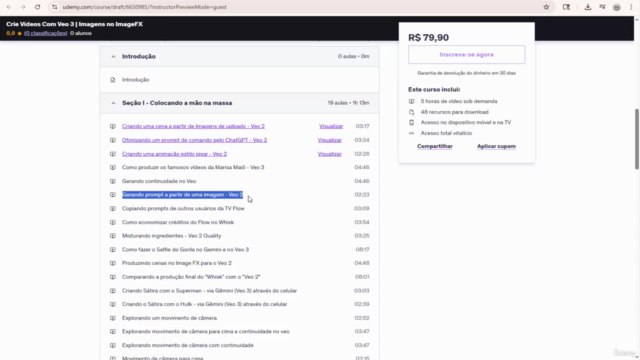This screenshot has width=640, height=360.
Task: Click the Introdução section header title
Action: coord(139,57)
